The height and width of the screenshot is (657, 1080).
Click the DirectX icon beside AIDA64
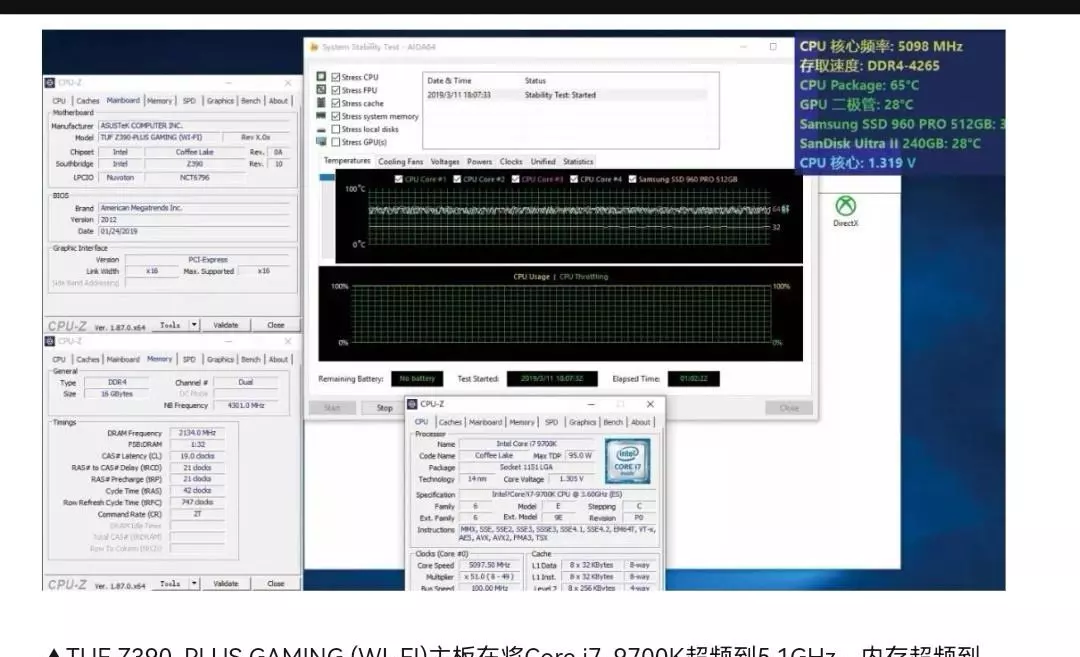845,206
